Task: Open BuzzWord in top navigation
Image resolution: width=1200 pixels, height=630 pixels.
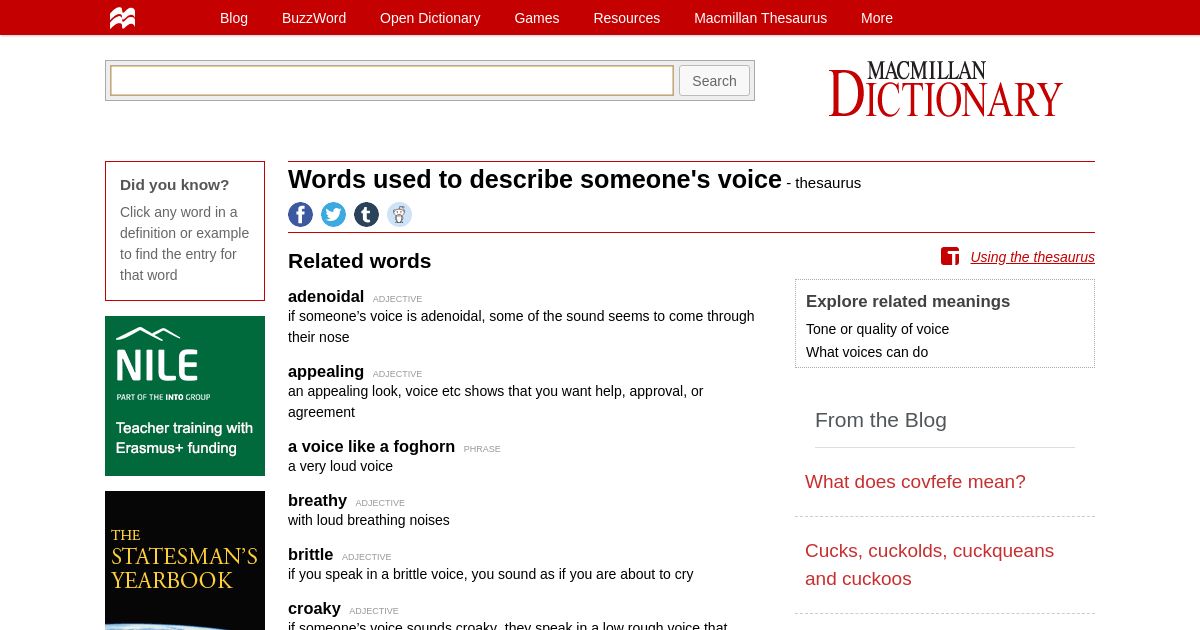Action: [x=314, y=18]
